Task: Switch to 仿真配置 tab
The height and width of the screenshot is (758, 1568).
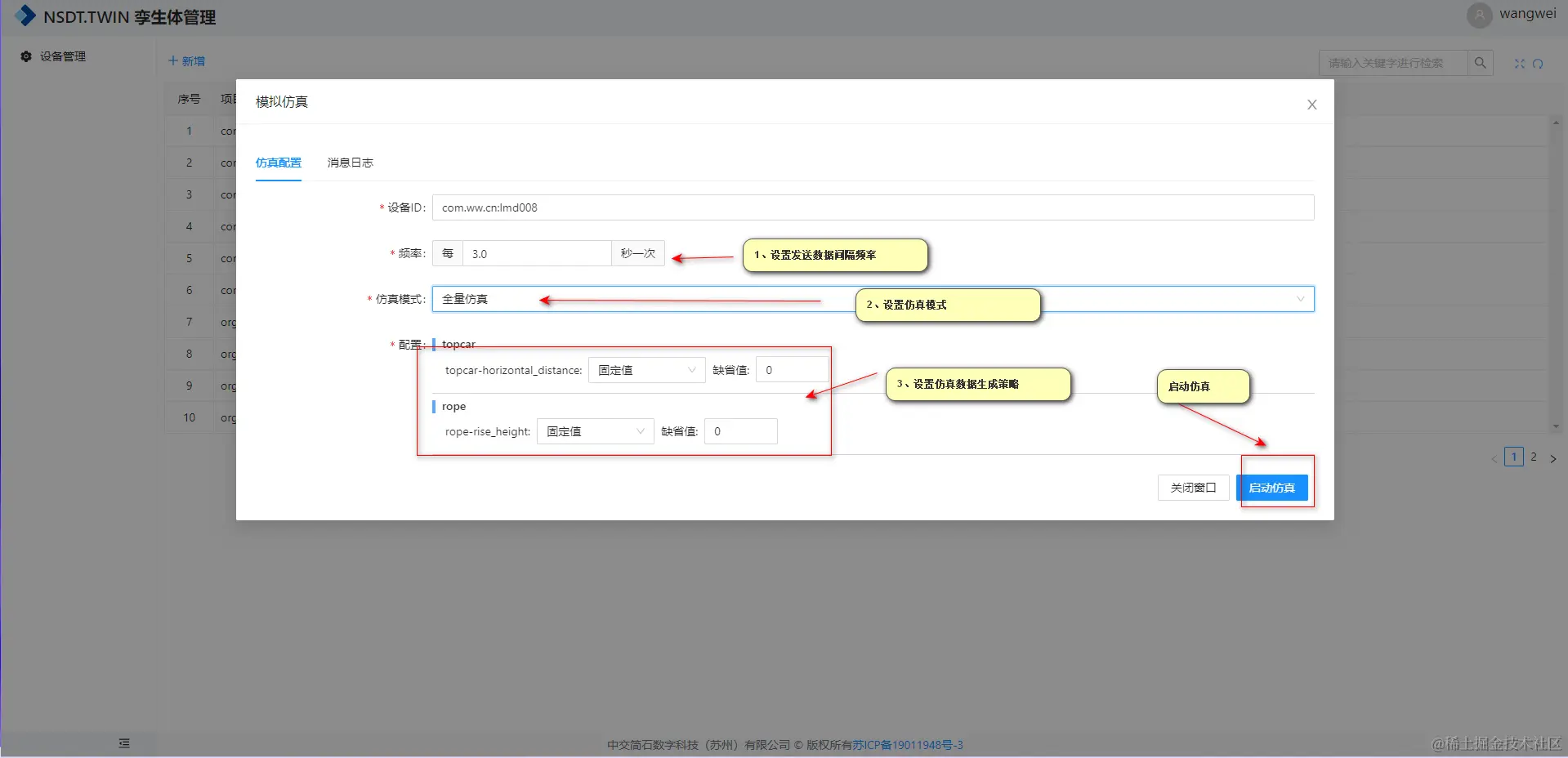Action: point(279,163)
